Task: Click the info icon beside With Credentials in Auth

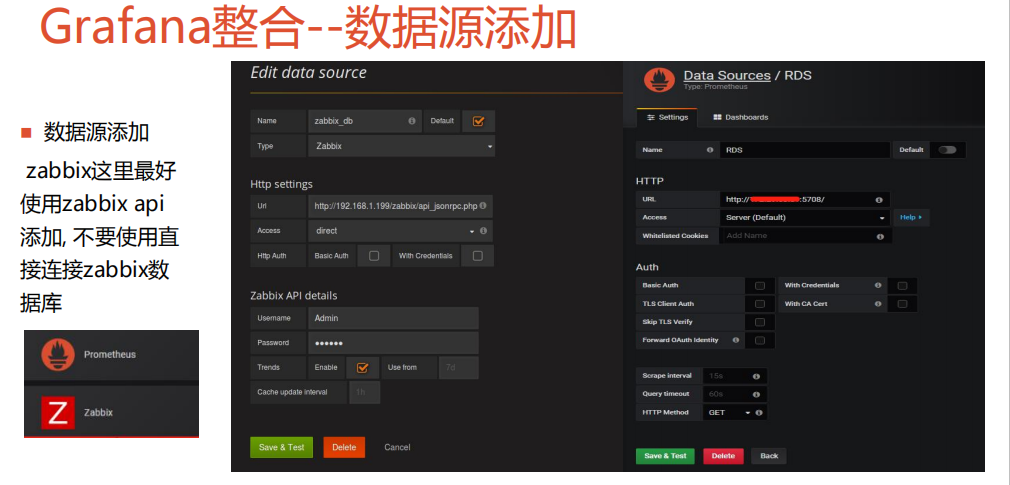Action: click(878, 285)
